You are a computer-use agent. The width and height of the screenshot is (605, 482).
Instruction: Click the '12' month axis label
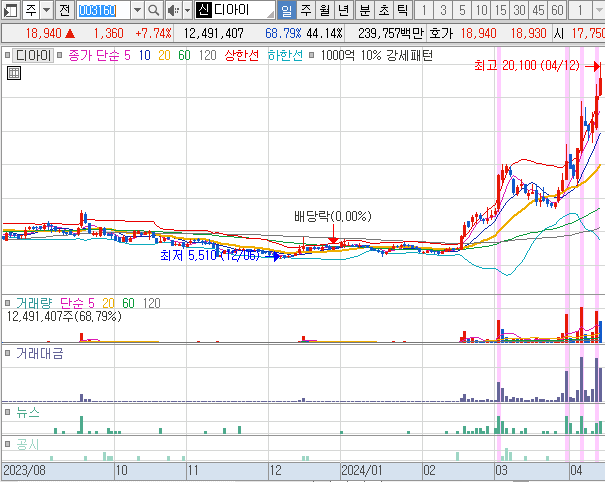tap(275, 470)
